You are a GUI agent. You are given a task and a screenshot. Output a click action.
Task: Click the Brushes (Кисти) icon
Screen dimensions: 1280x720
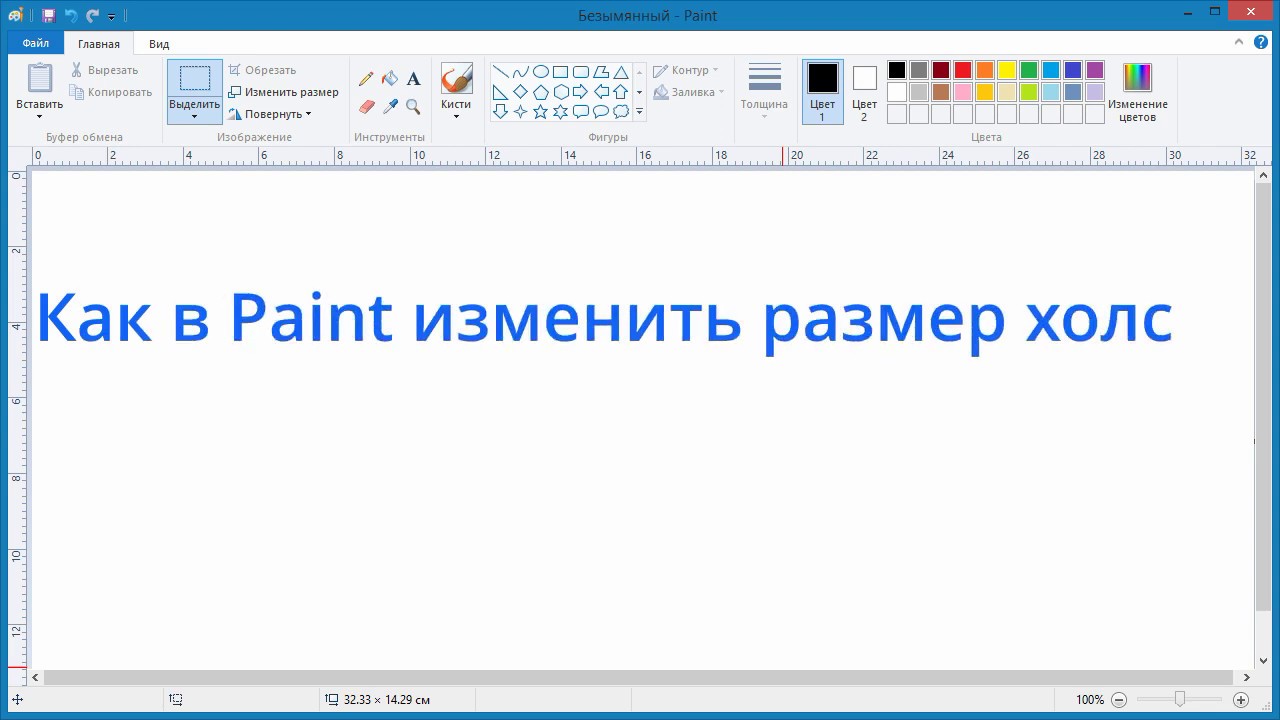pyautogui.click(x=456, y=78)
